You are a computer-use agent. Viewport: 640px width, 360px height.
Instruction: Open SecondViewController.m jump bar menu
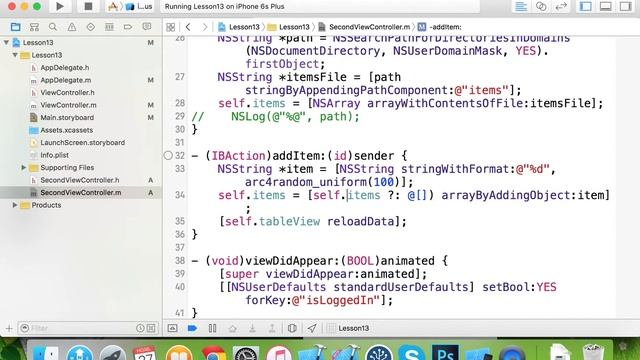pyautogui.click(x=364, y=27)
